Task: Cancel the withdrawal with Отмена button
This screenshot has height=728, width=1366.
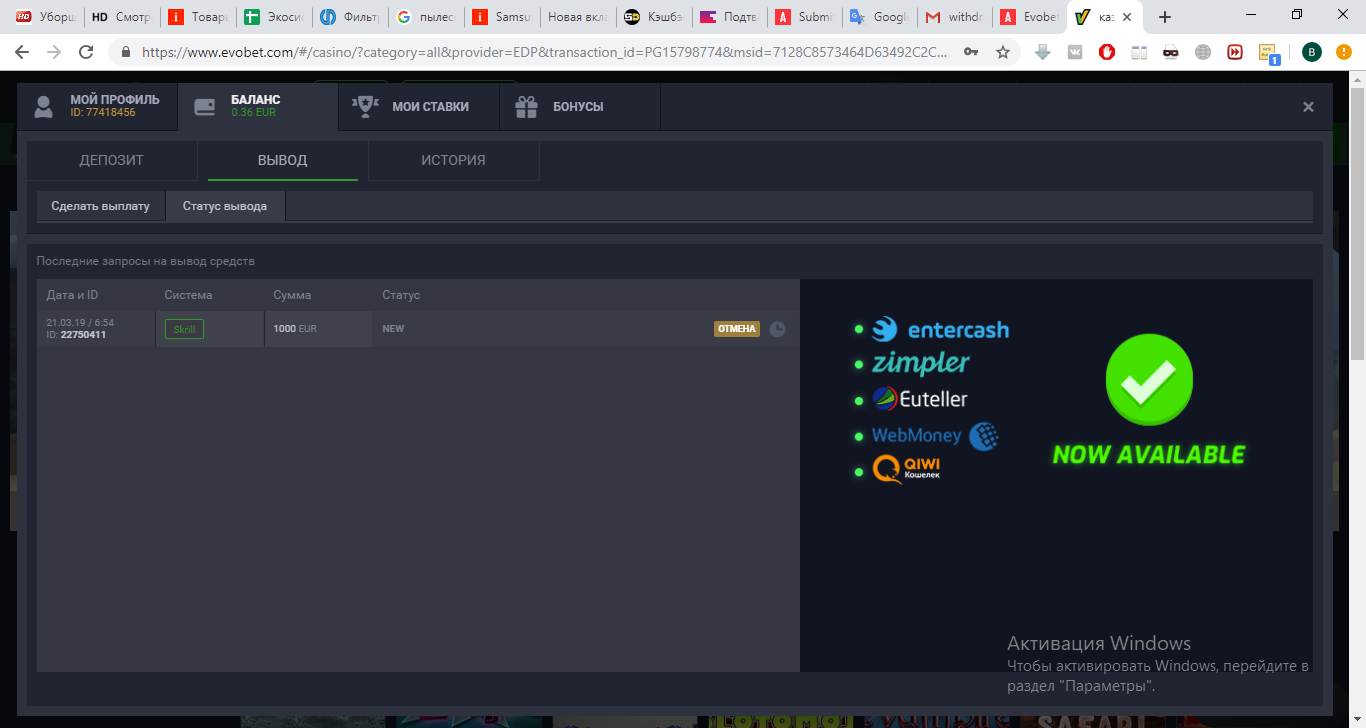Action: (737, 329)
